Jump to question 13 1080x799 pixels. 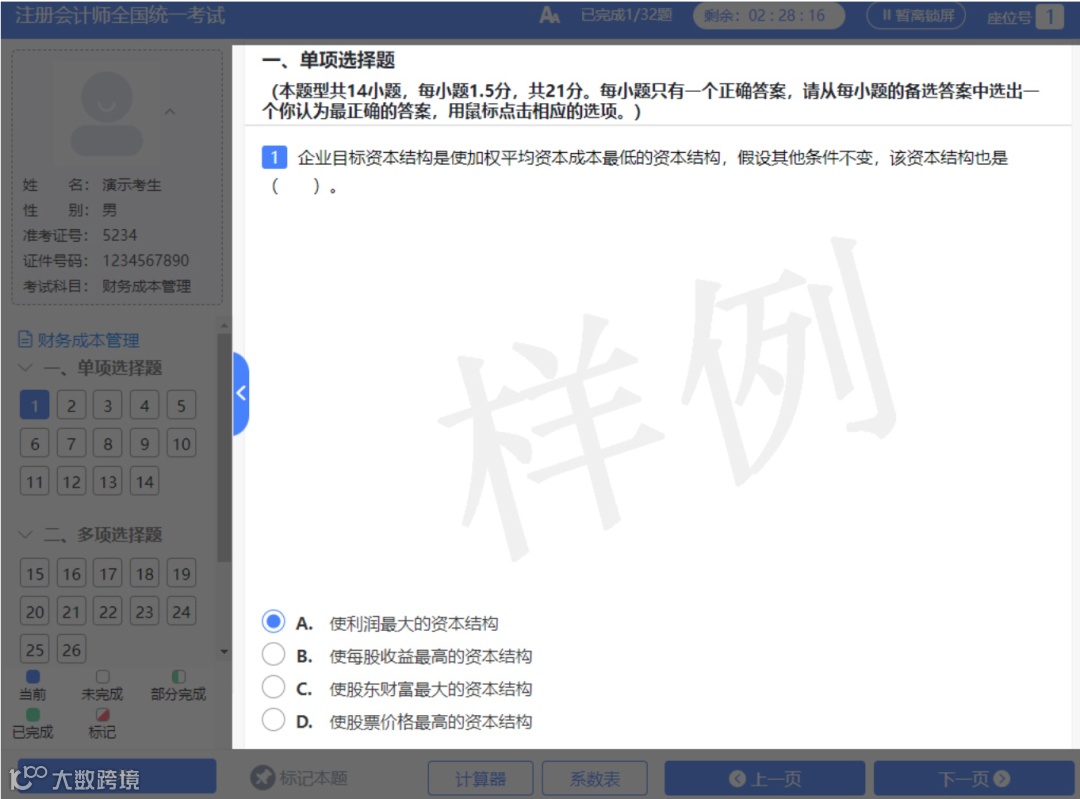click(107, 481)
